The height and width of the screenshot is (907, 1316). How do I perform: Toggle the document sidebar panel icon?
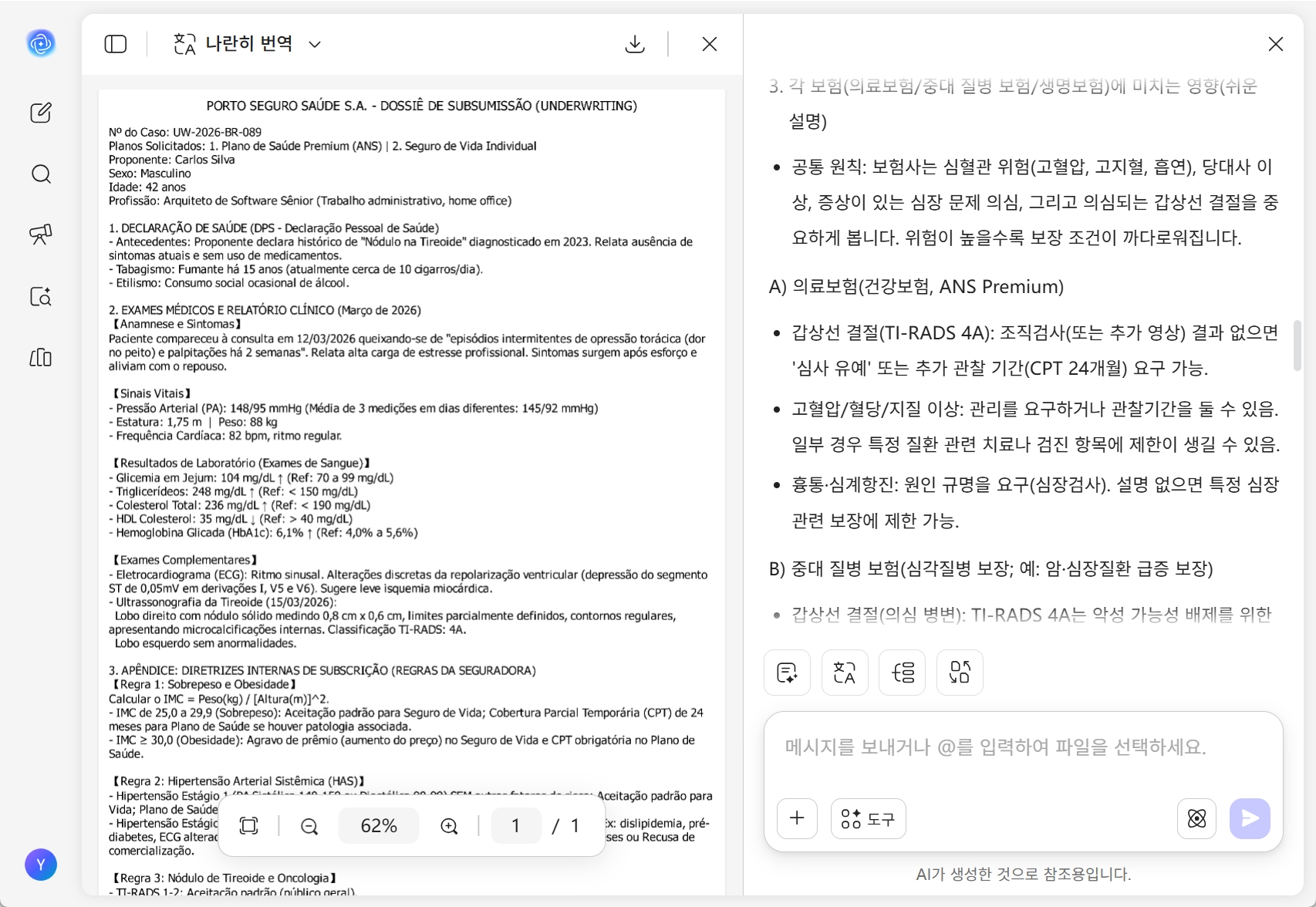[x=116, y=44]
